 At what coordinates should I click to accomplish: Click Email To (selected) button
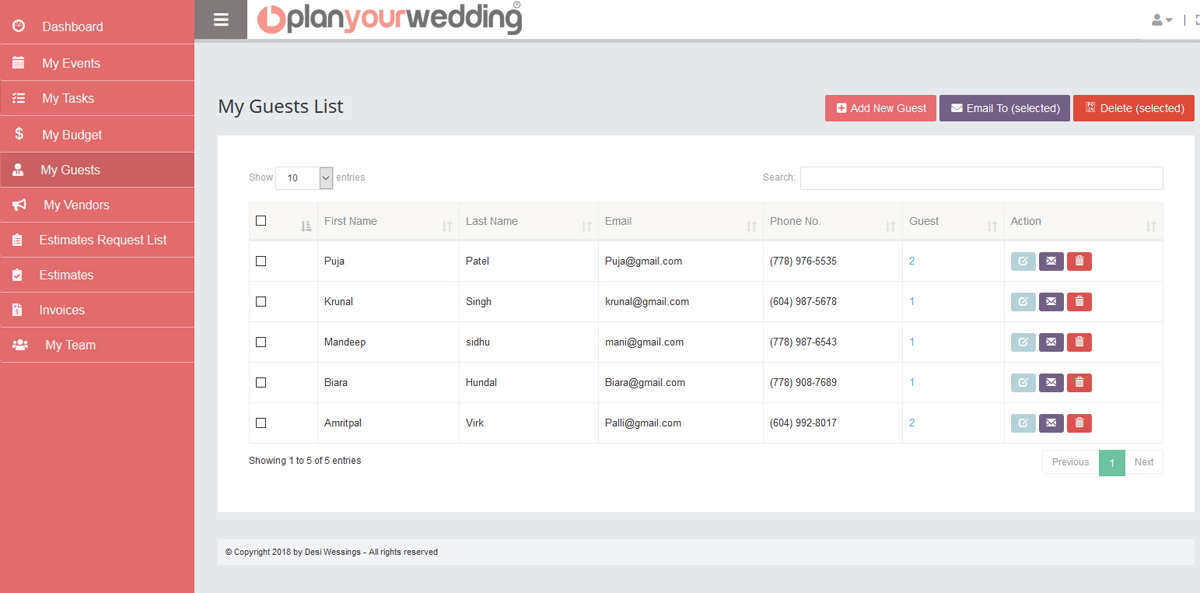pos(1005,108)
